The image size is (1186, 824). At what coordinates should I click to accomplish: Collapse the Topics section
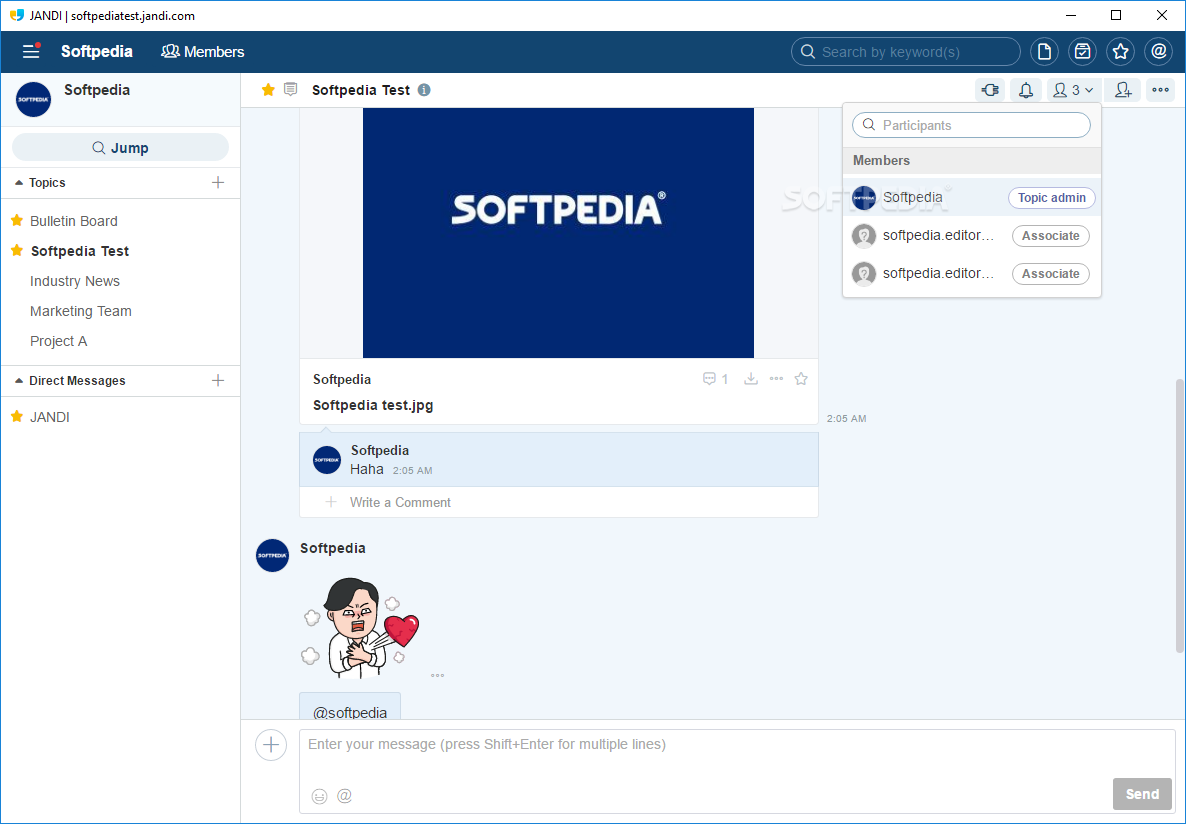click(x=40, y=182)
